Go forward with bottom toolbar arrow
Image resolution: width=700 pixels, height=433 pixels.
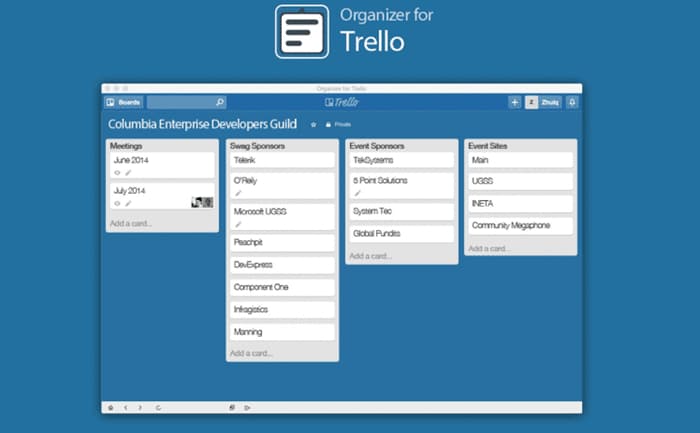click(140, 408)
